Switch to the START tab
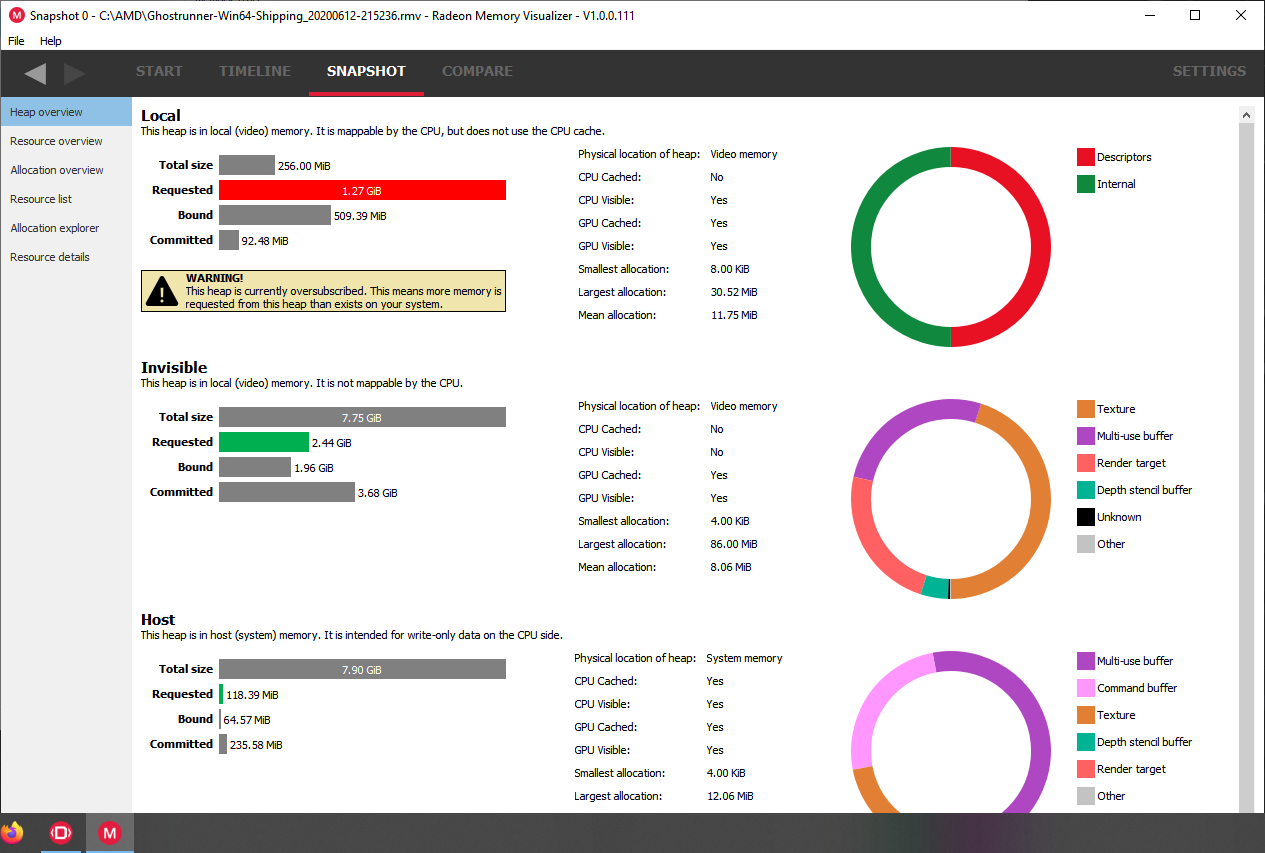Screen dimensions: 1265x853 (159, 71)
